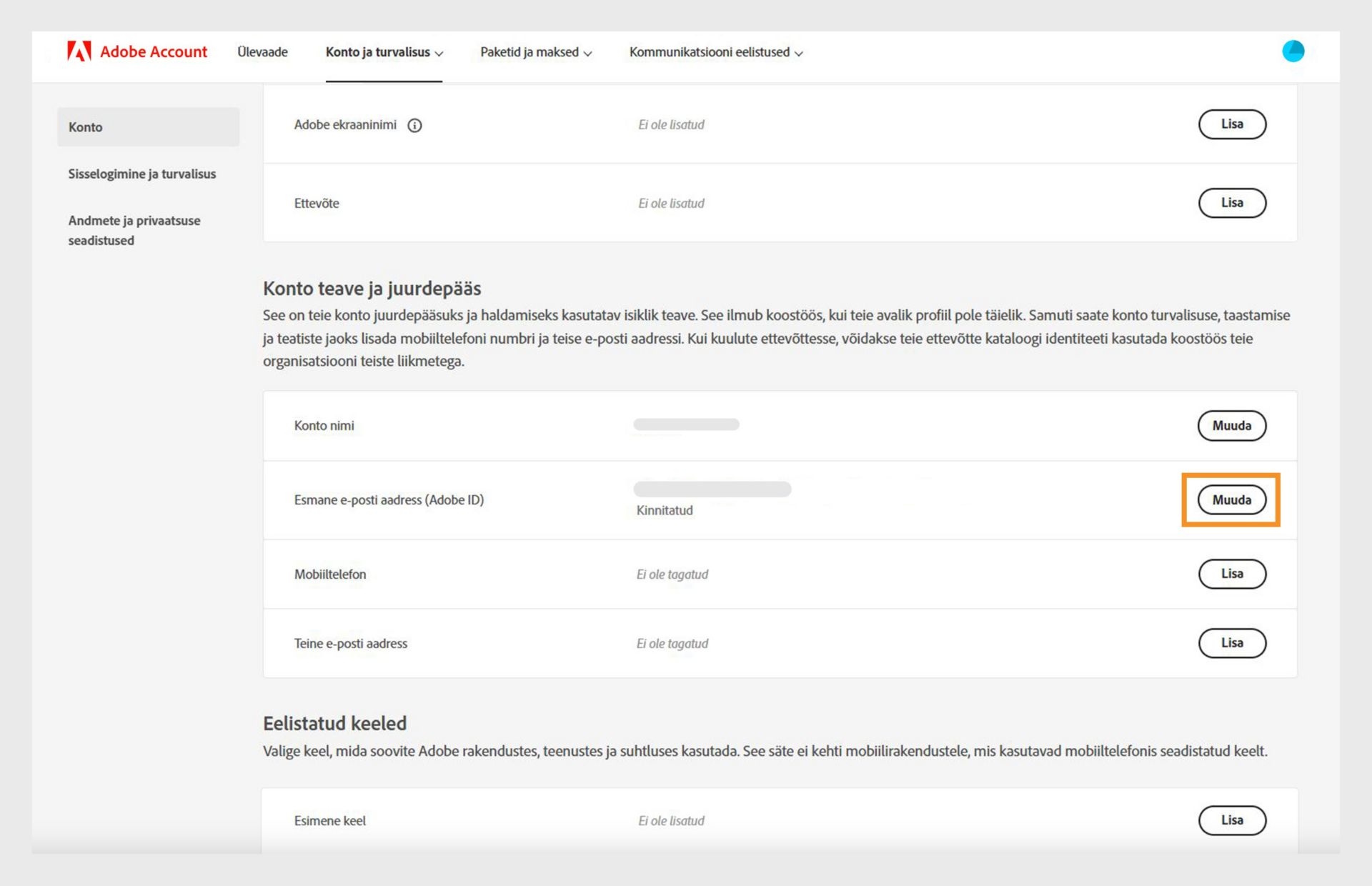Click Lisa button for Ettevõte
The height and width of the screenshot is (886, 1372).
1231,203
